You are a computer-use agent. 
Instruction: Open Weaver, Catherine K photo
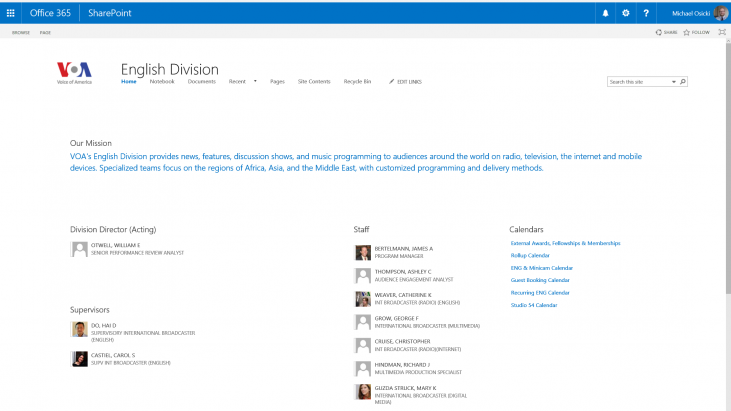(x=363, y=299)
